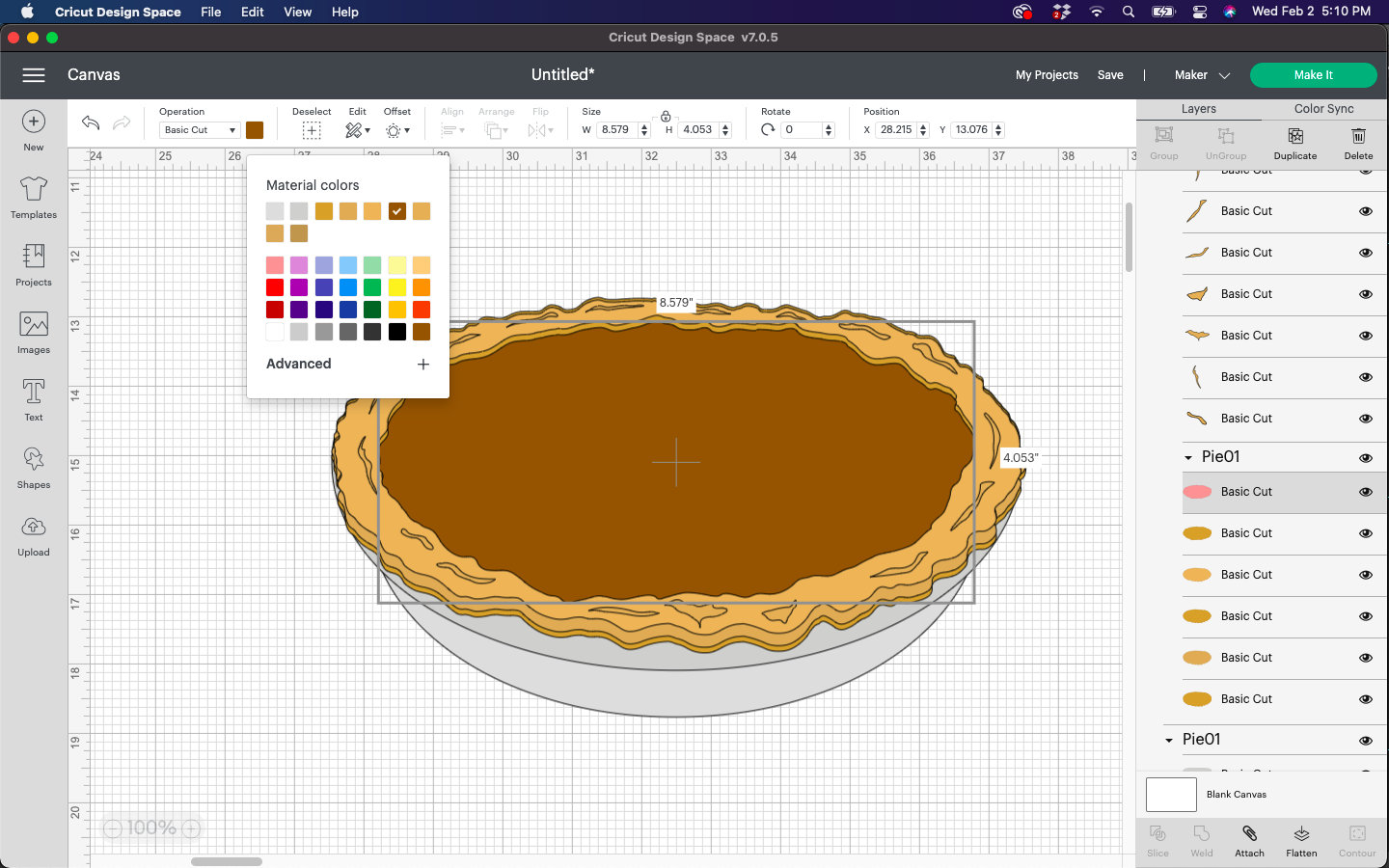
Task: Select the red swatch in Material colors
Action: point(276,286)
